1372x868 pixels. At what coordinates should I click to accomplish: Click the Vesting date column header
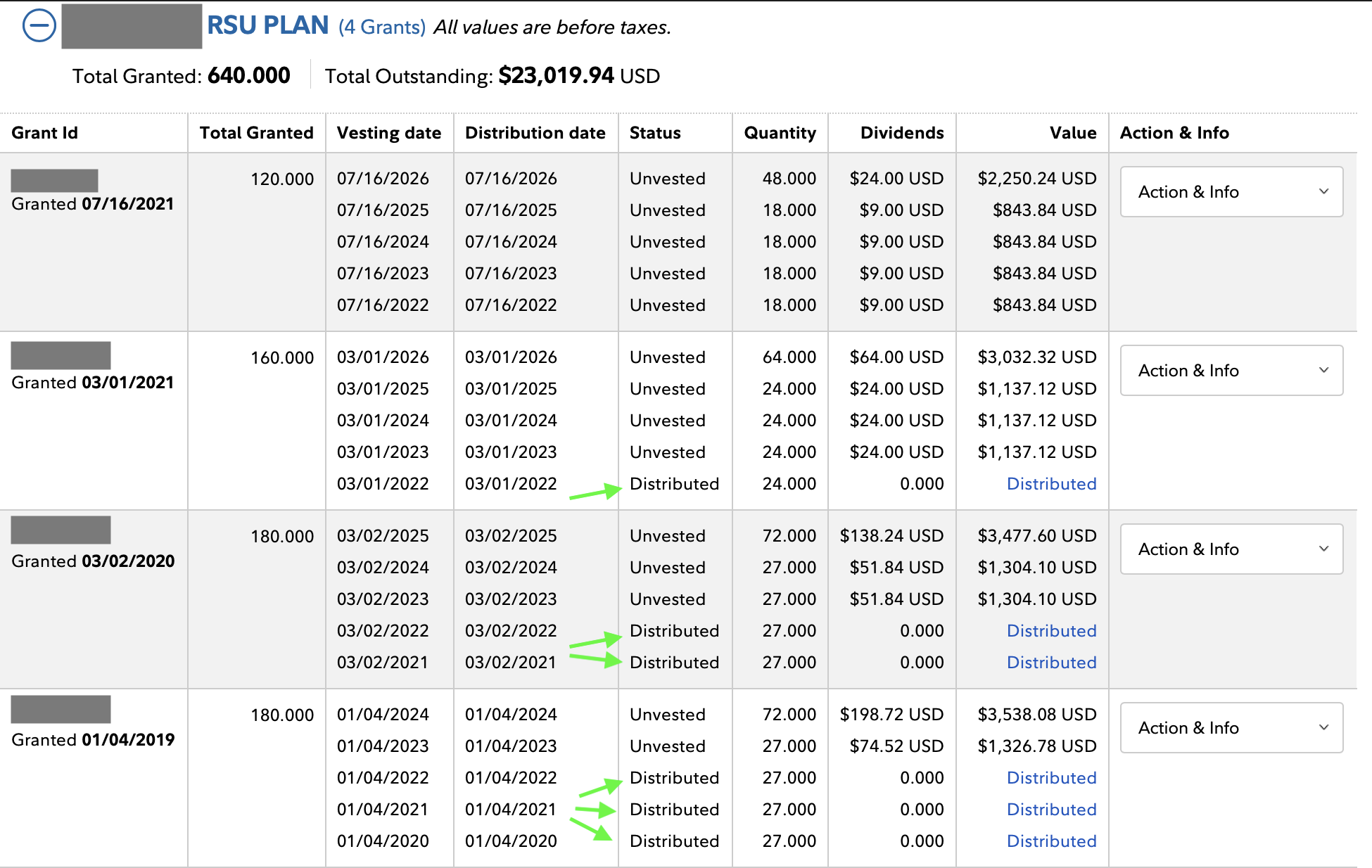tap(388, 133)
